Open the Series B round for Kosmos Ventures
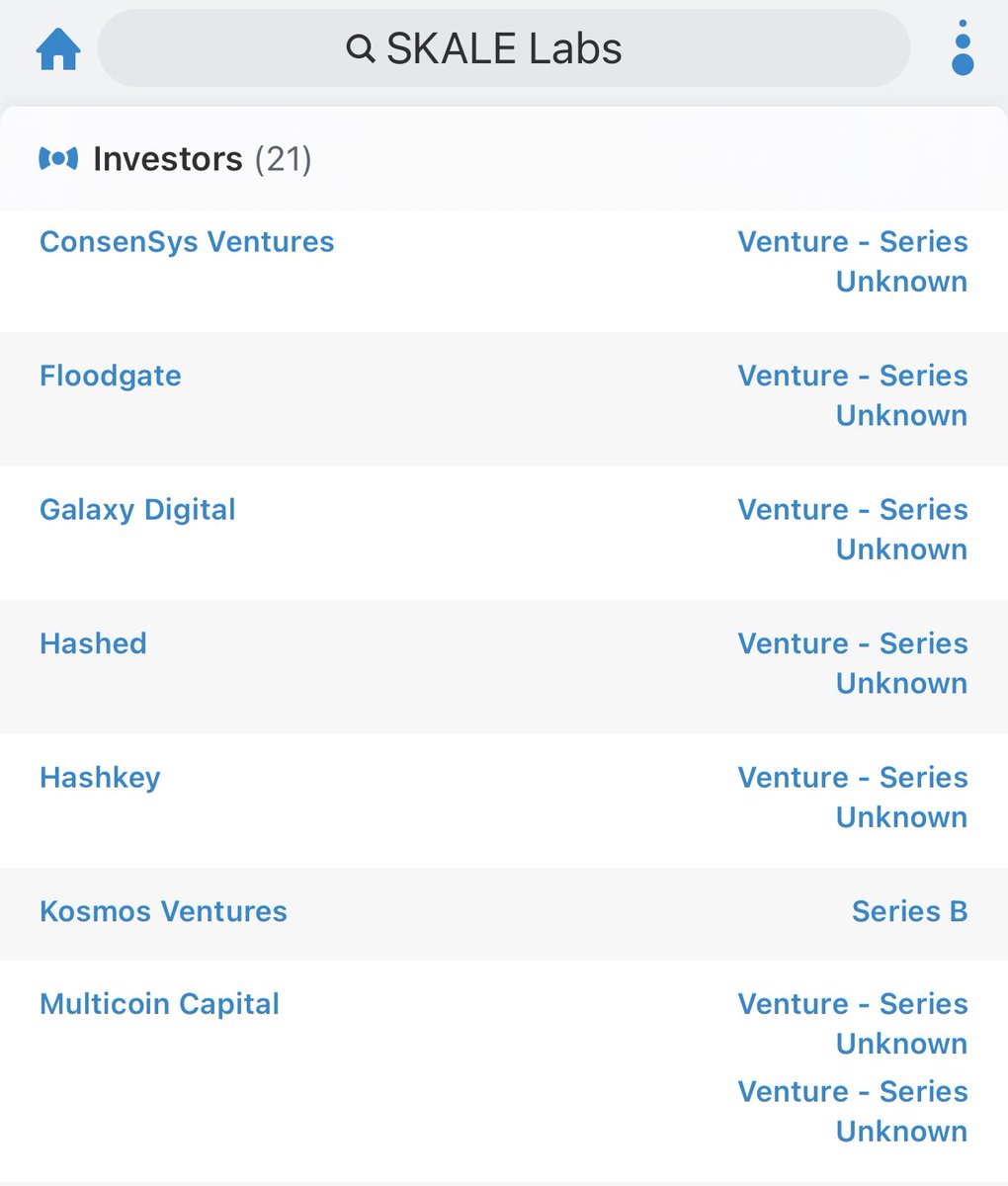Viewport: 1008px width, 1186px height. (909, 911)
